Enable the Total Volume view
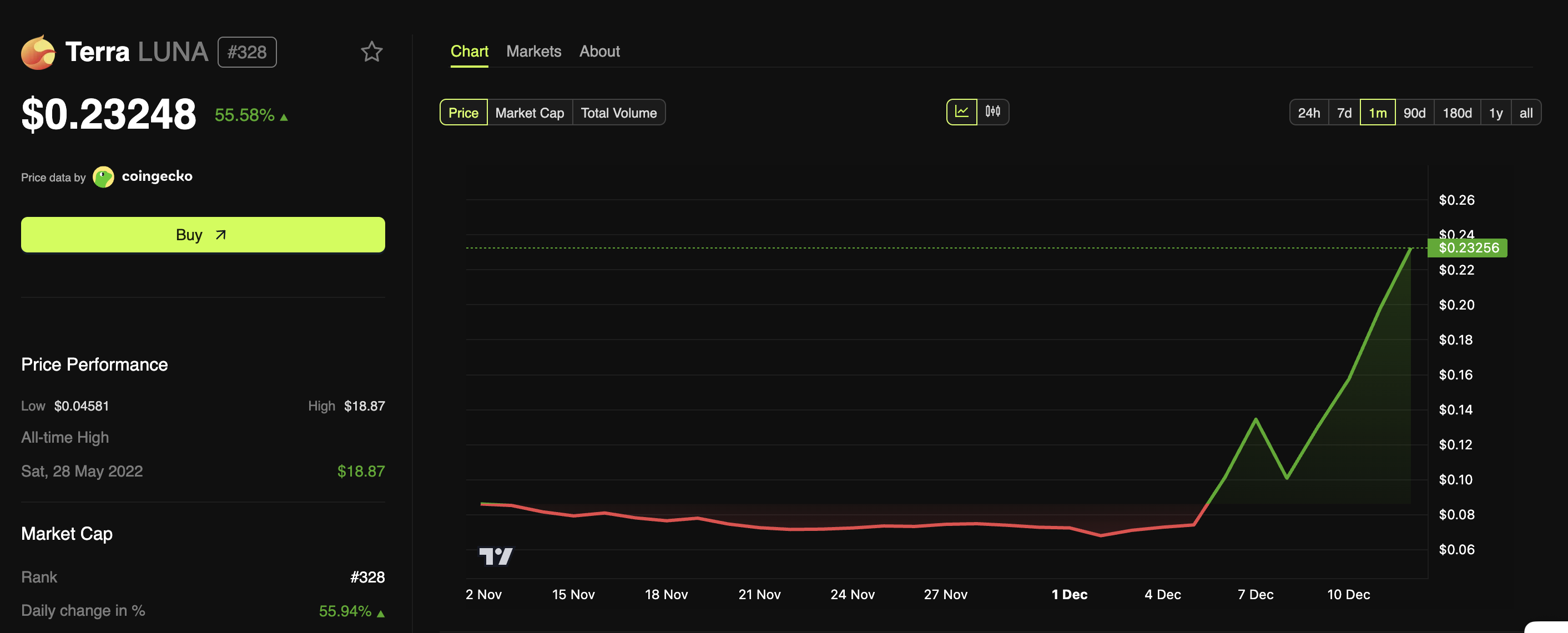The image size is (1568, 633). click(618, 112)
